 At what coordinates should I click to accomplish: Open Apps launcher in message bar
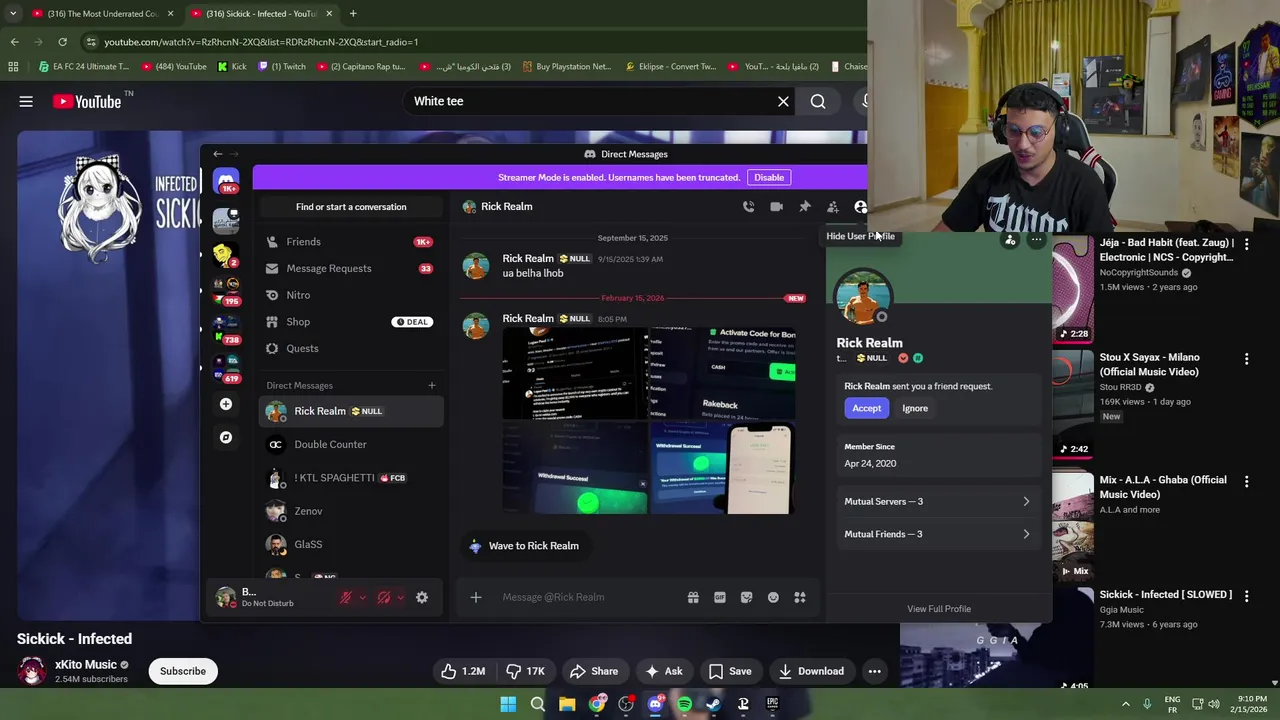tap(800, 597)
